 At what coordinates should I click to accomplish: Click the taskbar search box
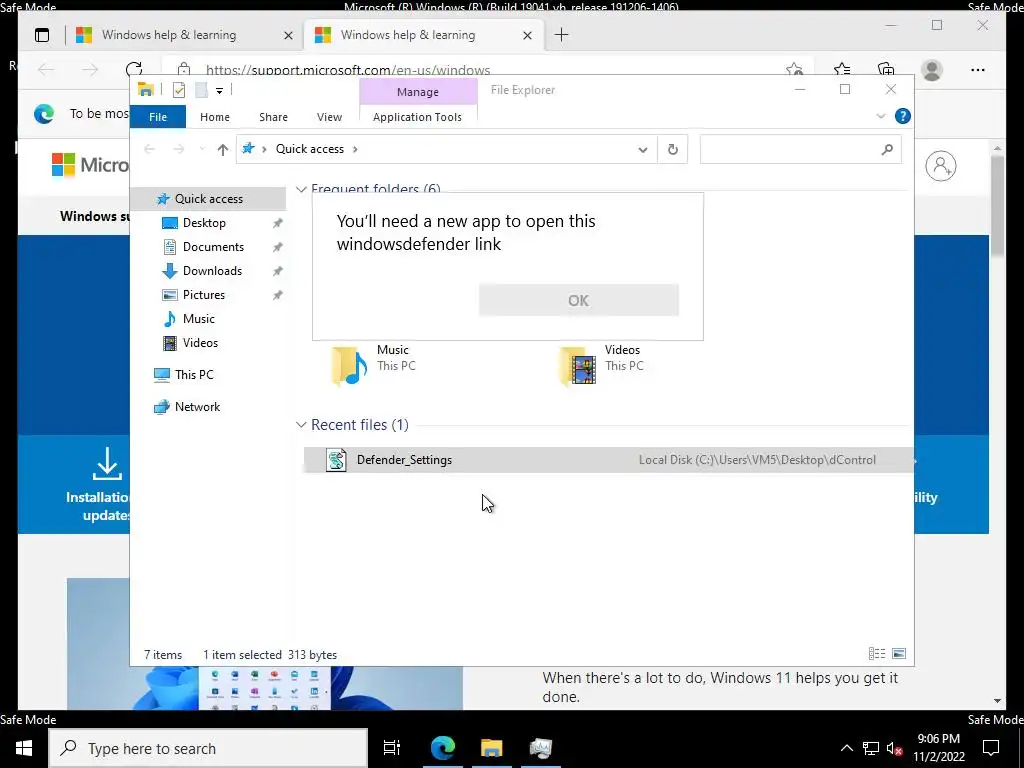(x=208, y=748)
